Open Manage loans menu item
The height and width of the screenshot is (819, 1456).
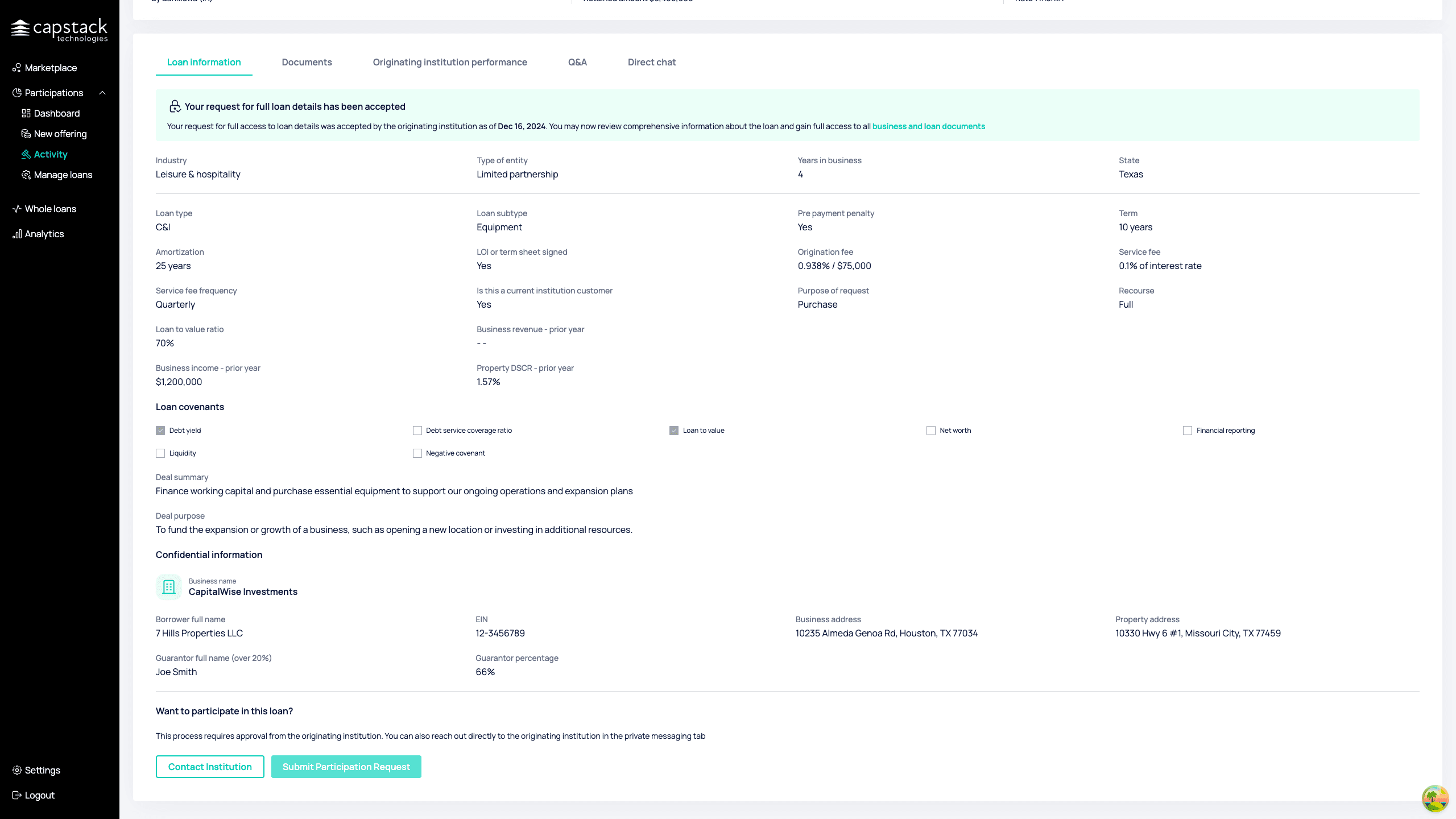tap(63, 175)
